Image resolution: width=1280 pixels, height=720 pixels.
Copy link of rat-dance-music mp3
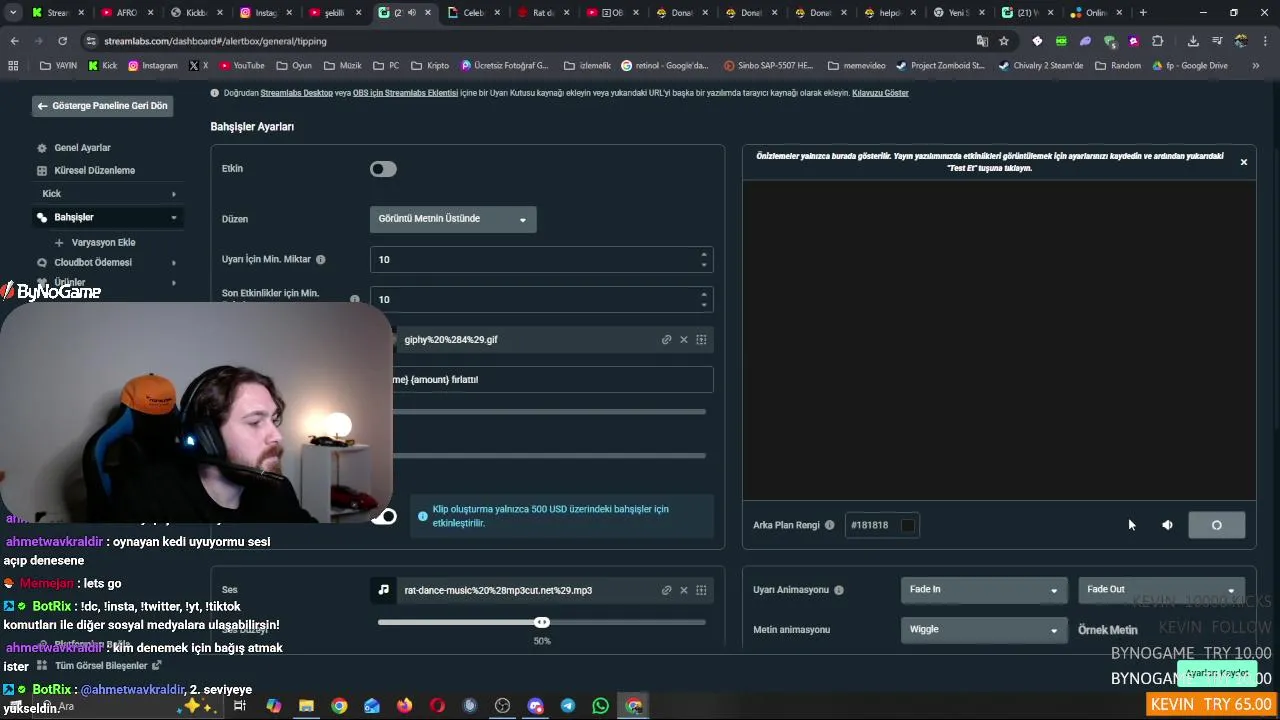[666, 590]
